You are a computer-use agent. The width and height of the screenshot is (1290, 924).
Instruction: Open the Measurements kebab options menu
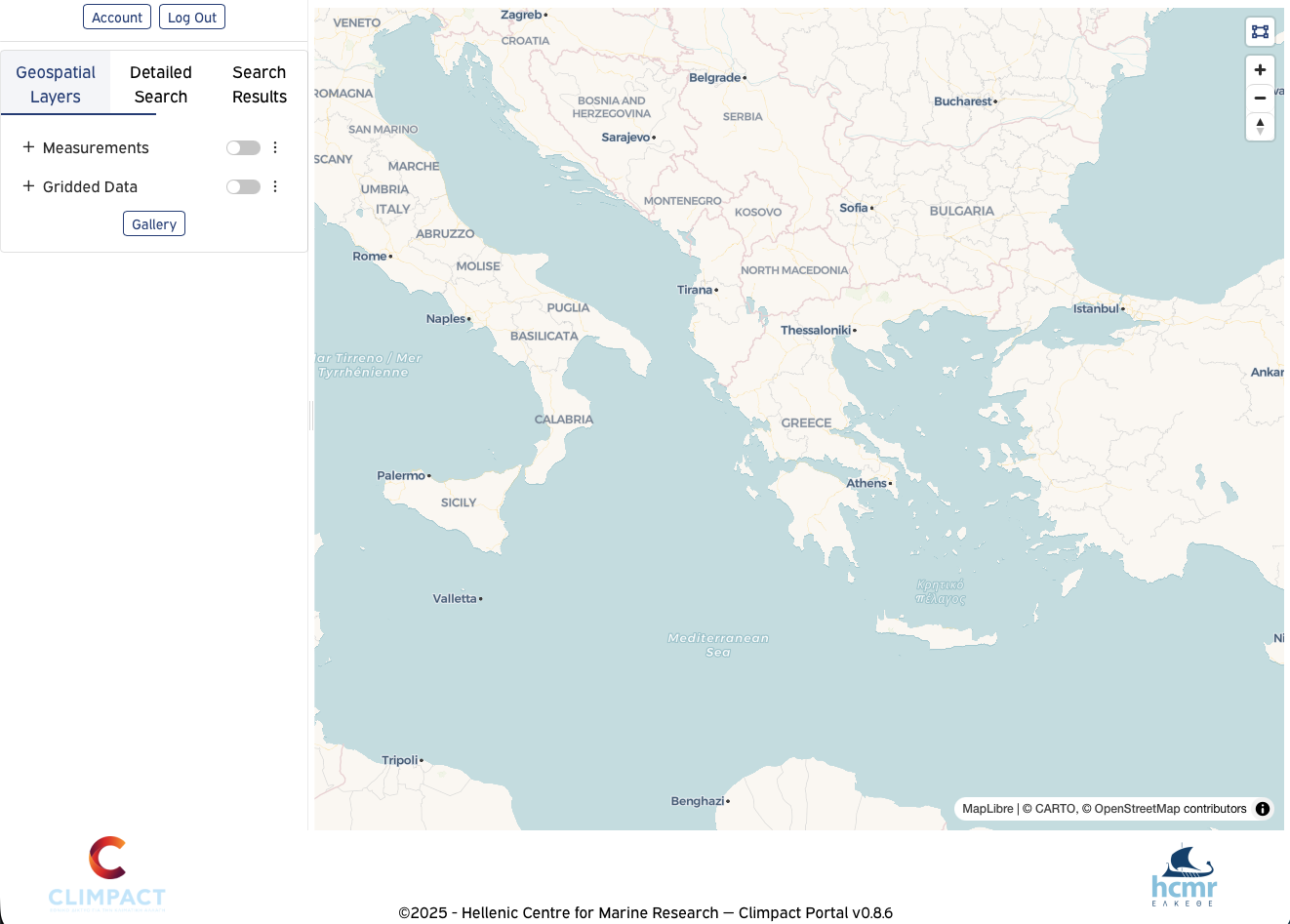[x=274, y=146]
